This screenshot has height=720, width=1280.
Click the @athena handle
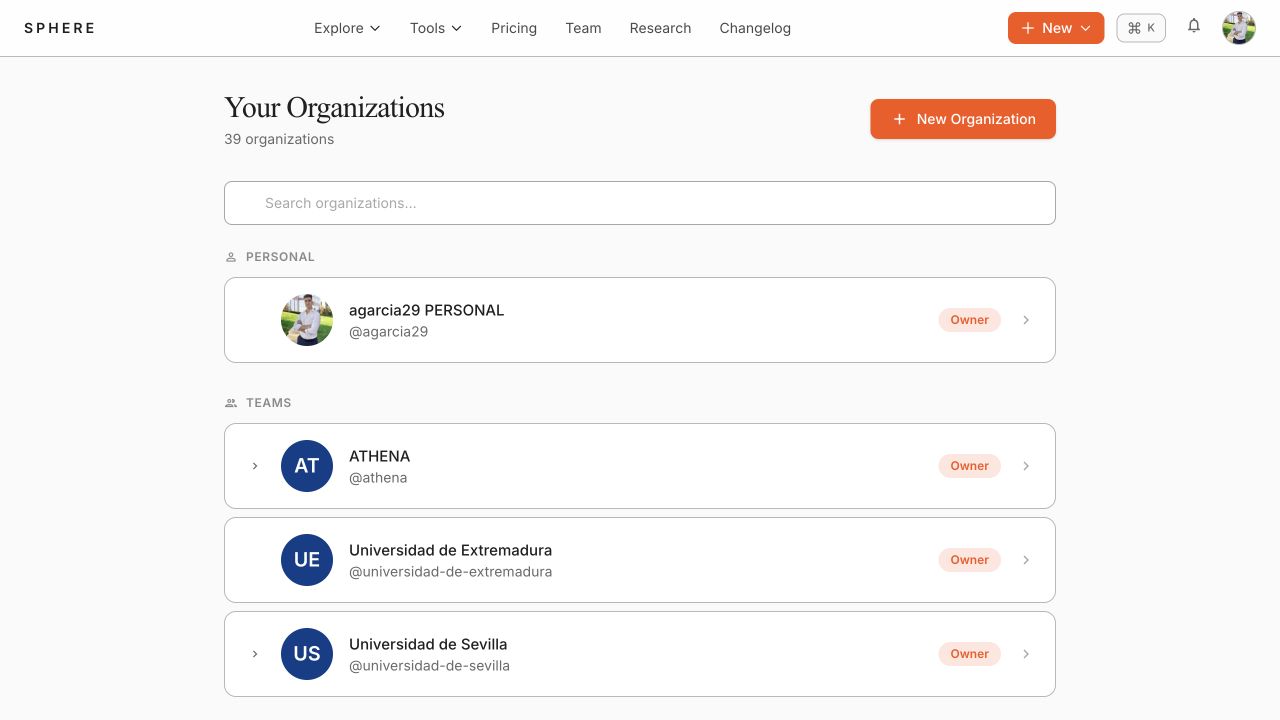click(x=378, y=478)
